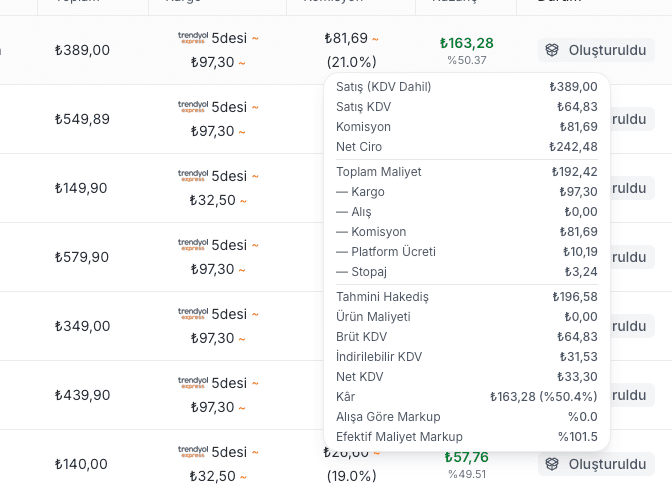
Task: Click the box icon in first Oluşturuldu badge
Action: click(x=552, y=50)
